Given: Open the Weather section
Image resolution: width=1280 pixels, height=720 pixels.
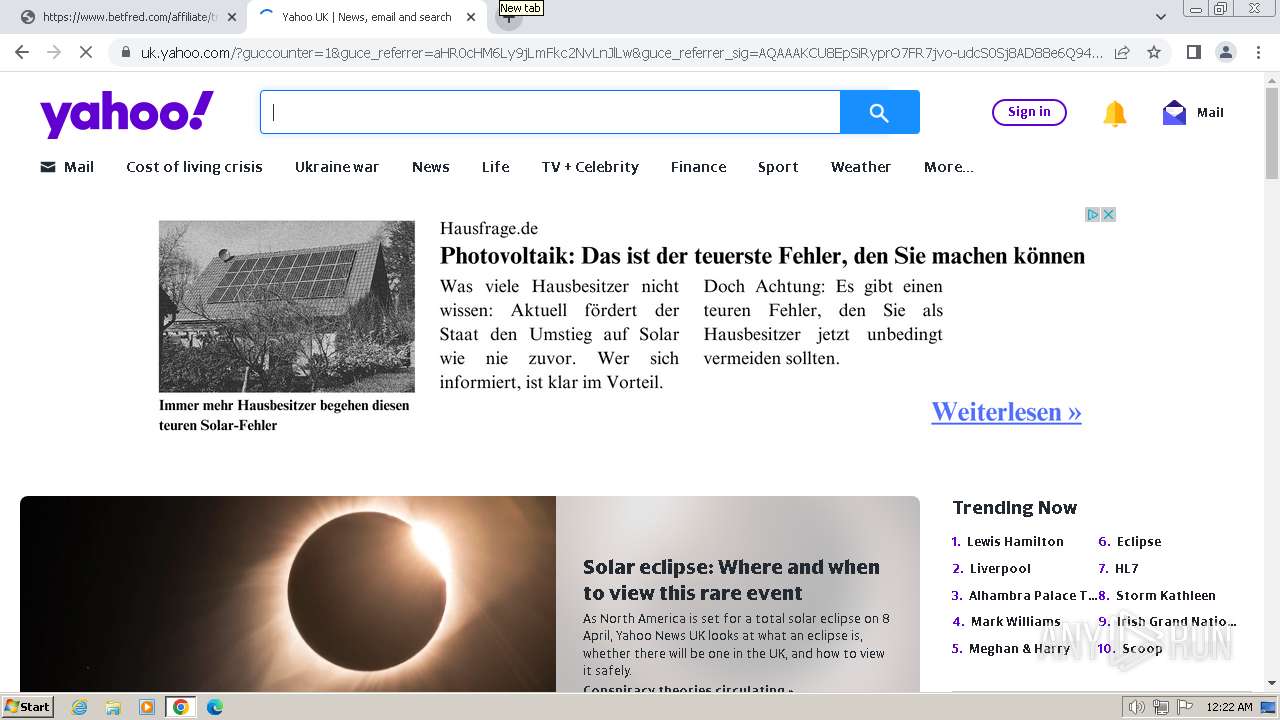Looking at the screenshot, I should (861, 167).
